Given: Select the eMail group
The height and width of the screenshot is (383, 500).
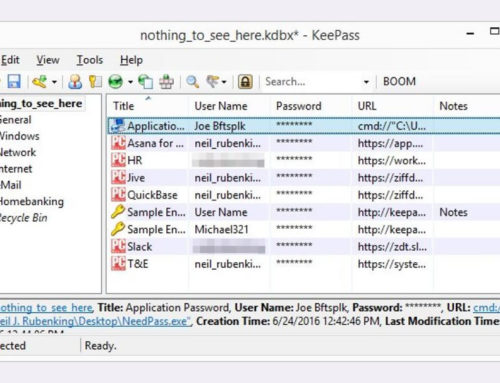Looking at the screenshot, I should coord(11,185).
